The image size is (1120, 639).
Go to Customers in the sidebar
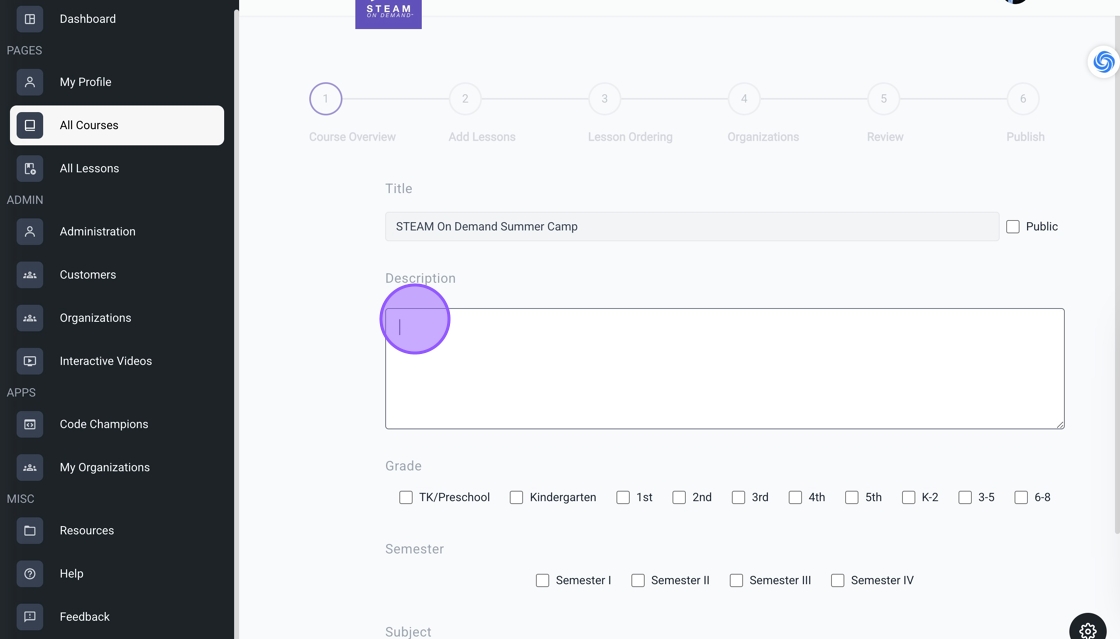click(x=88, y=274)
